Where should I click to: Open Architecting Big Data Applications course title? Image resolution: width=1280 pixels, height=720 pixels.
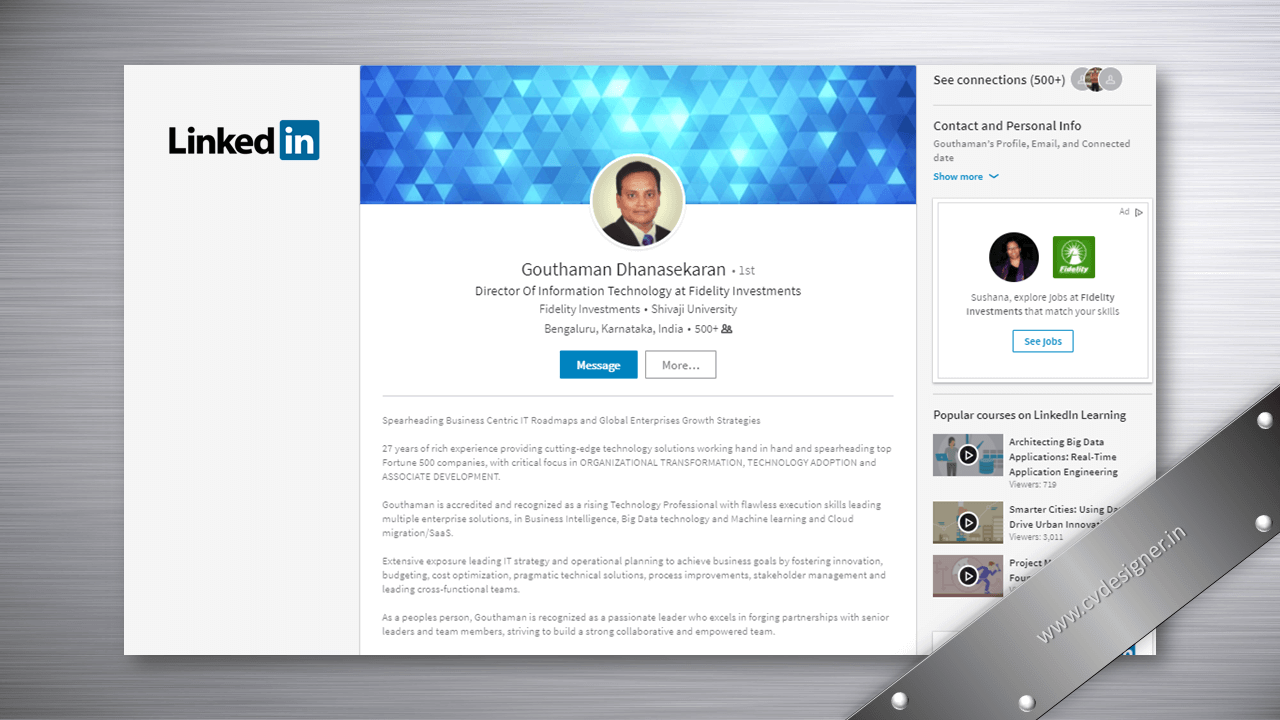click(1063, 456)
